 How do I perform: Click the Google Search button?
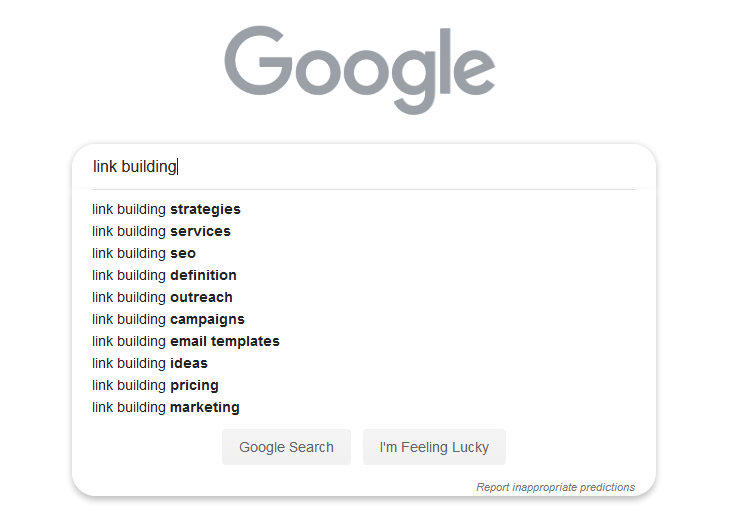click(x=286, y=447)
